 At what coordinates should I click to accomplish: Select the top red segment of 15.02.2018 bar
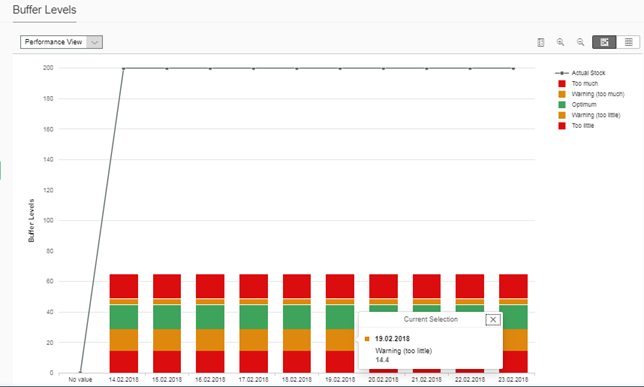click(167, 286)
